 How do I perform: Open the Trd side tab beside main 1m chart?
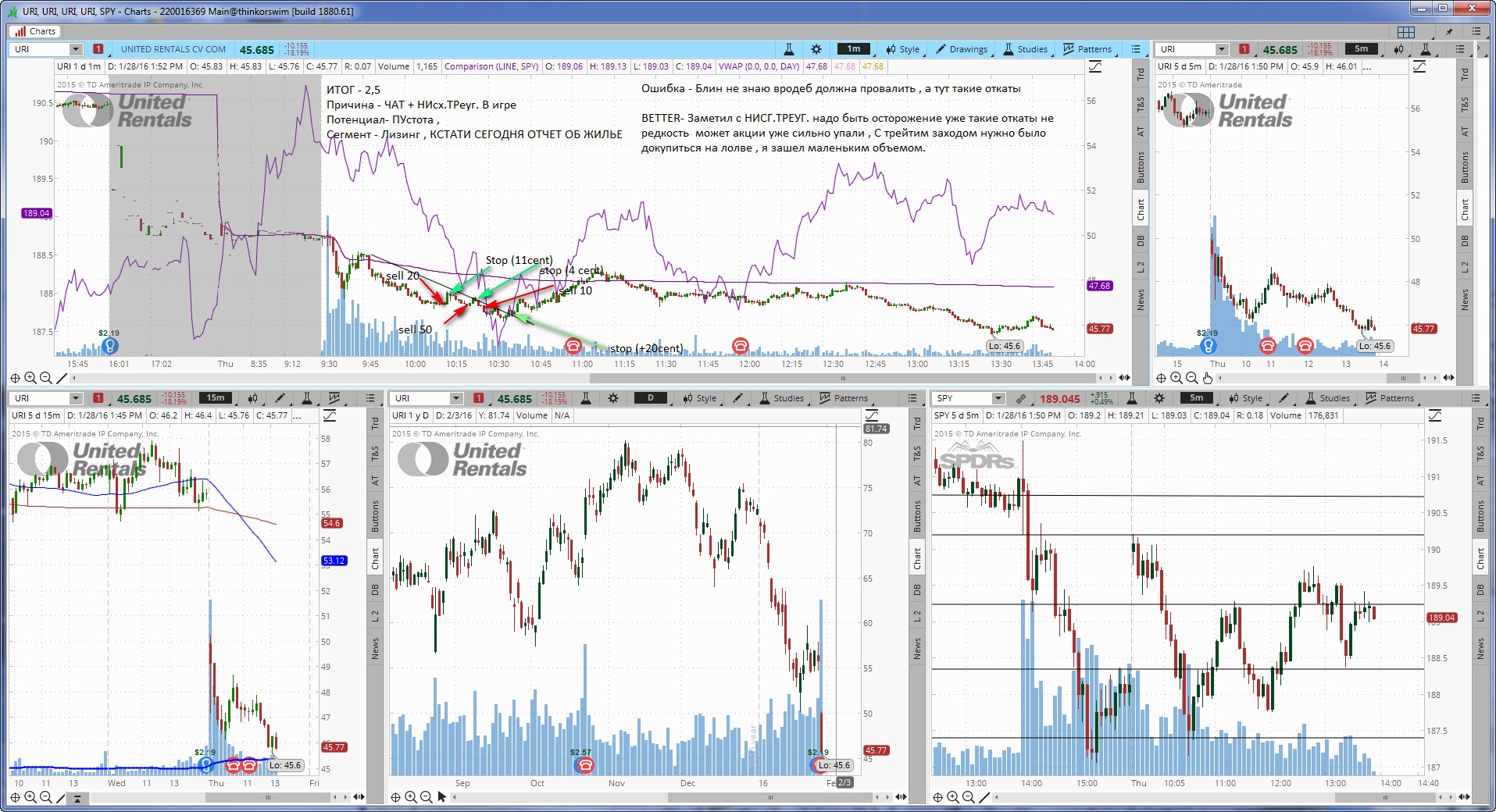tap(1141, 74)
